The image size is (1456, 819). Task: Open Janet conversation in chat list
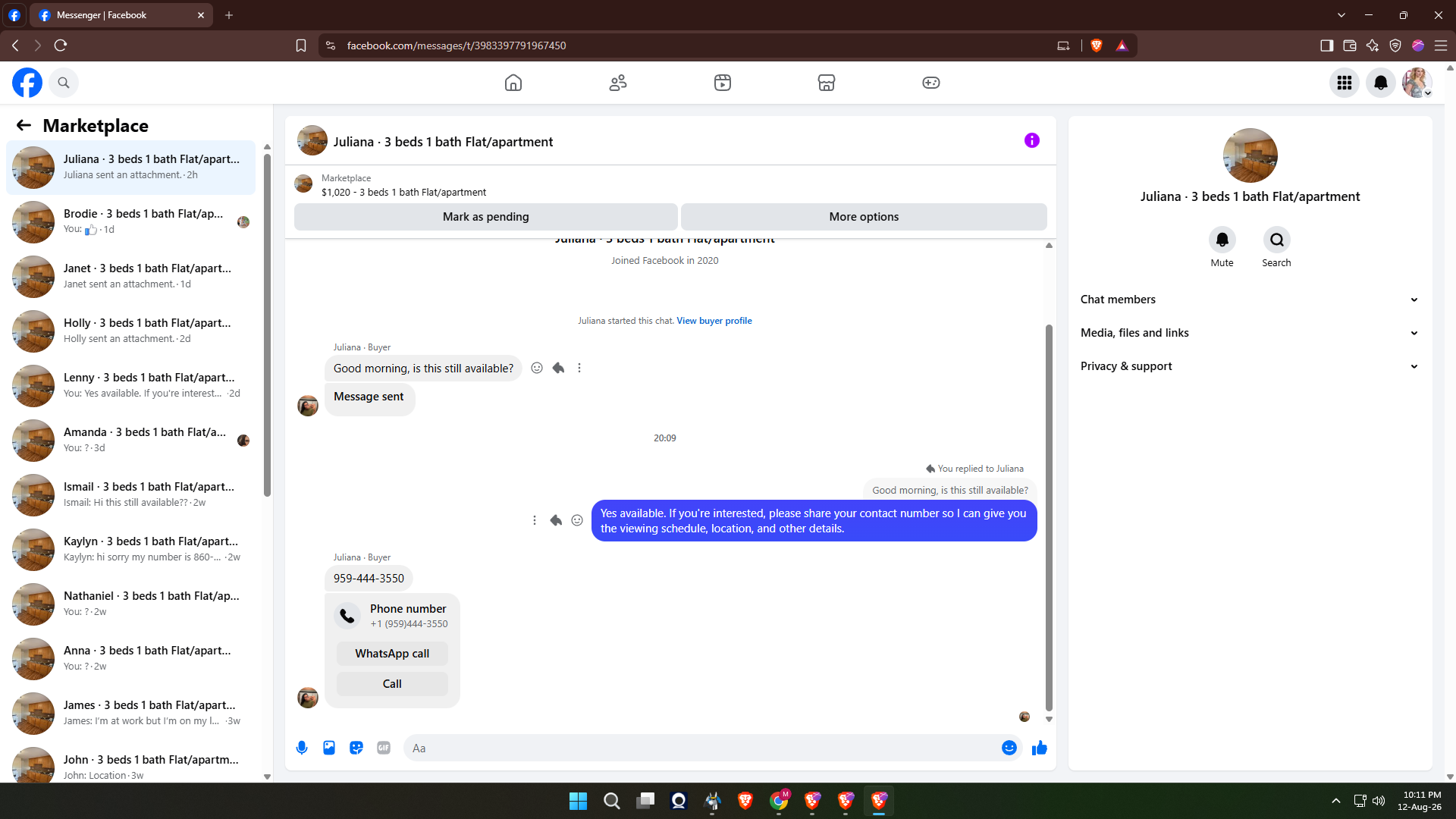(x=130, y=277)
